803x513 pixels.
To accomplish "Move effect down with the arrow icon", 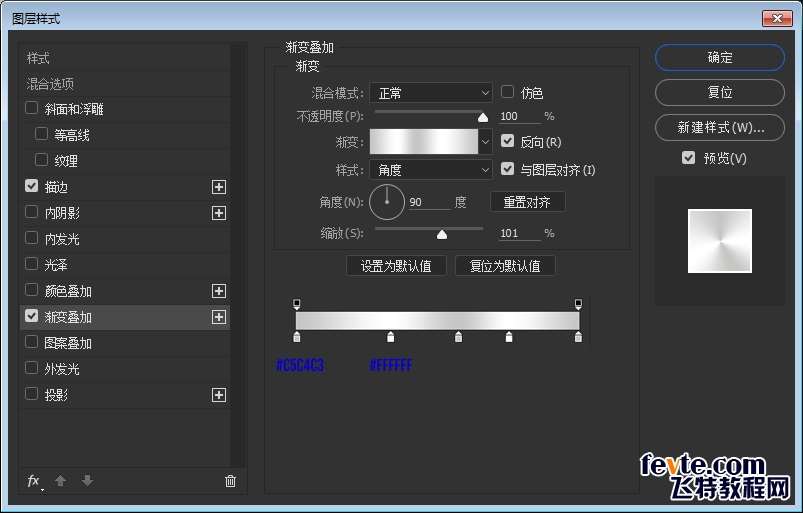I will tap(88, 481).
